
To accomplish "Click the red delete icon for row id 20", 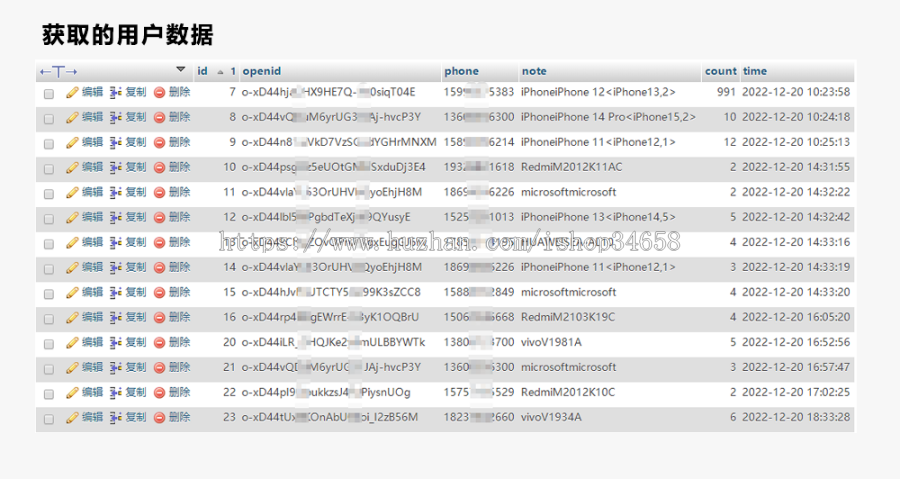I will 160,342.
